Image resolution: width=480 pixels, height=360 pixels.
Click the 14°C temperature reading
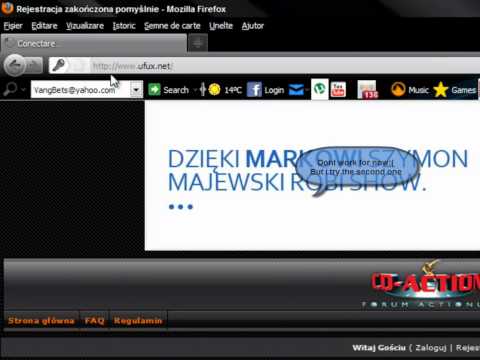click(x=233, y=90)
